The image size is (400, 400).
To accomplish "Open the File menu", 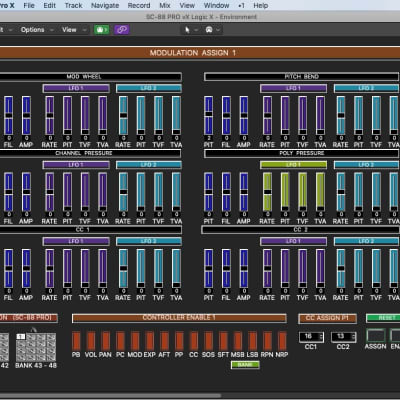I will [x=29, y=6].
